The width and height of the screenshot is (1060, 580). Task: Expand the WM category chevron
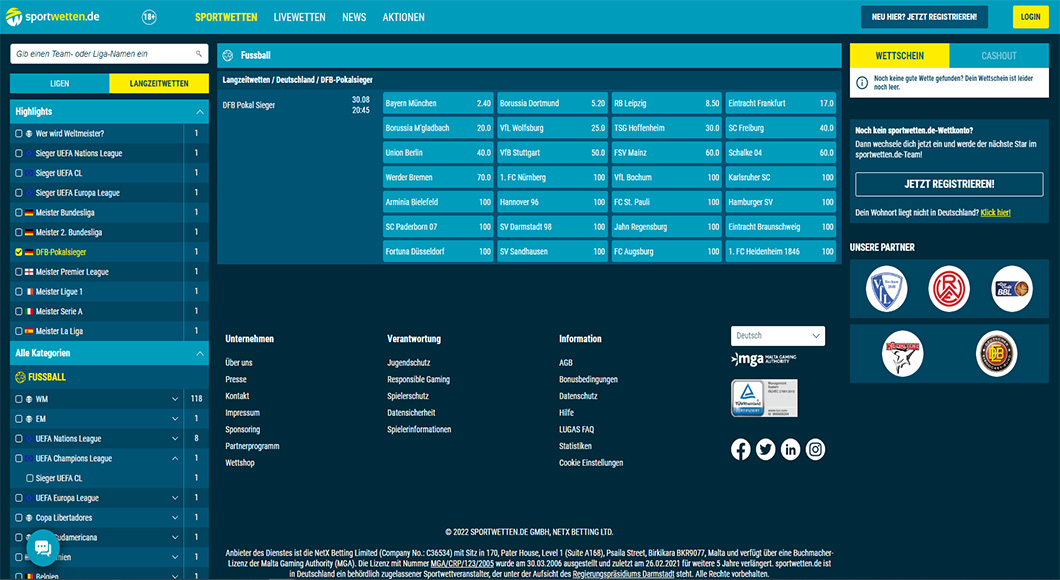pos(175,400)
